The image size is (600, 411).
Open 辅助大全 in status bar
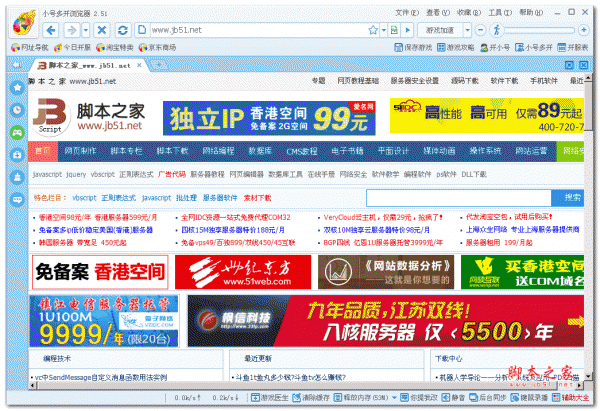pos(571,398)
